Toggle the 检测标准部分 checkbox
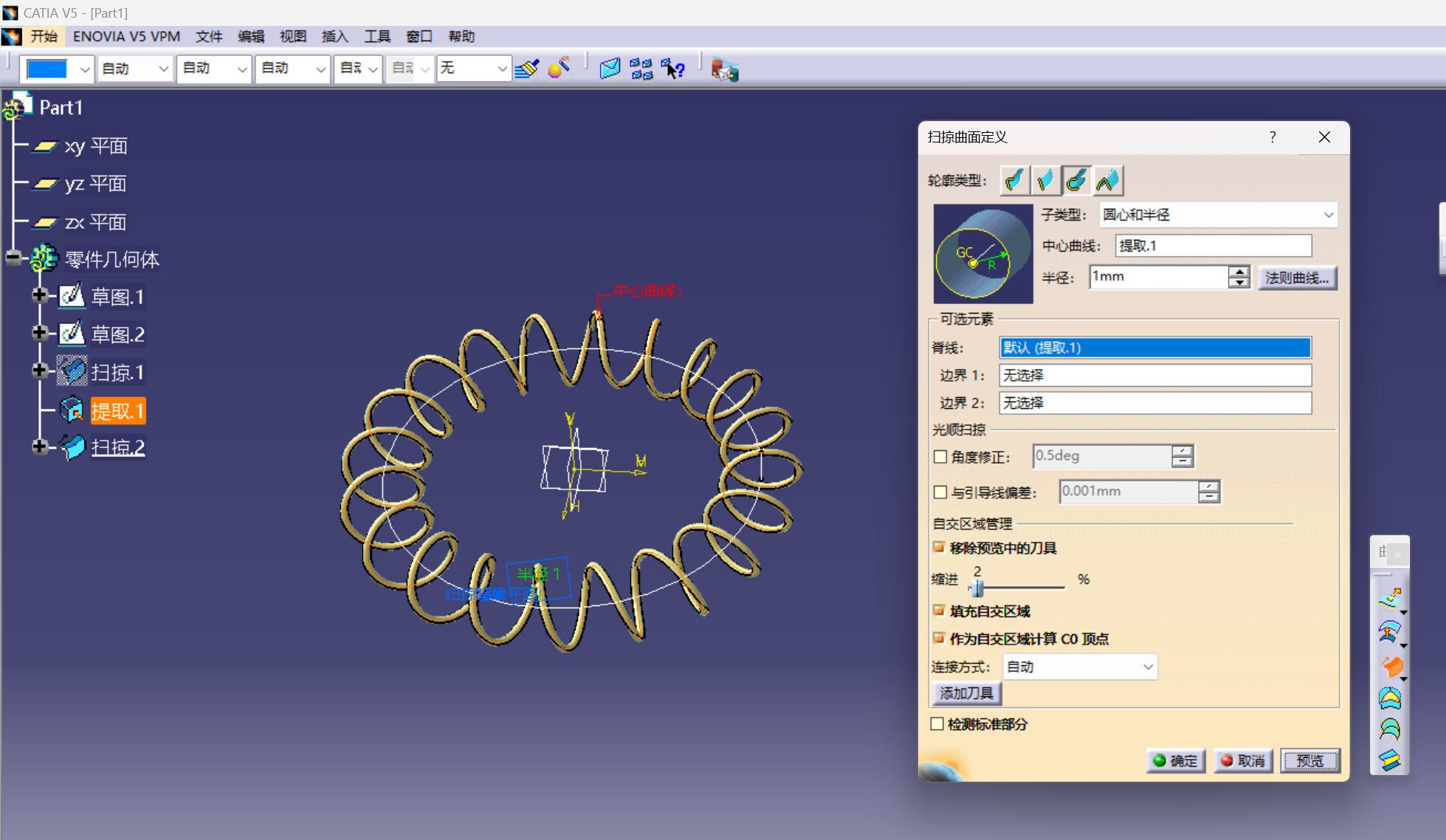1446x840 pixels. click(x=937, y=724)
